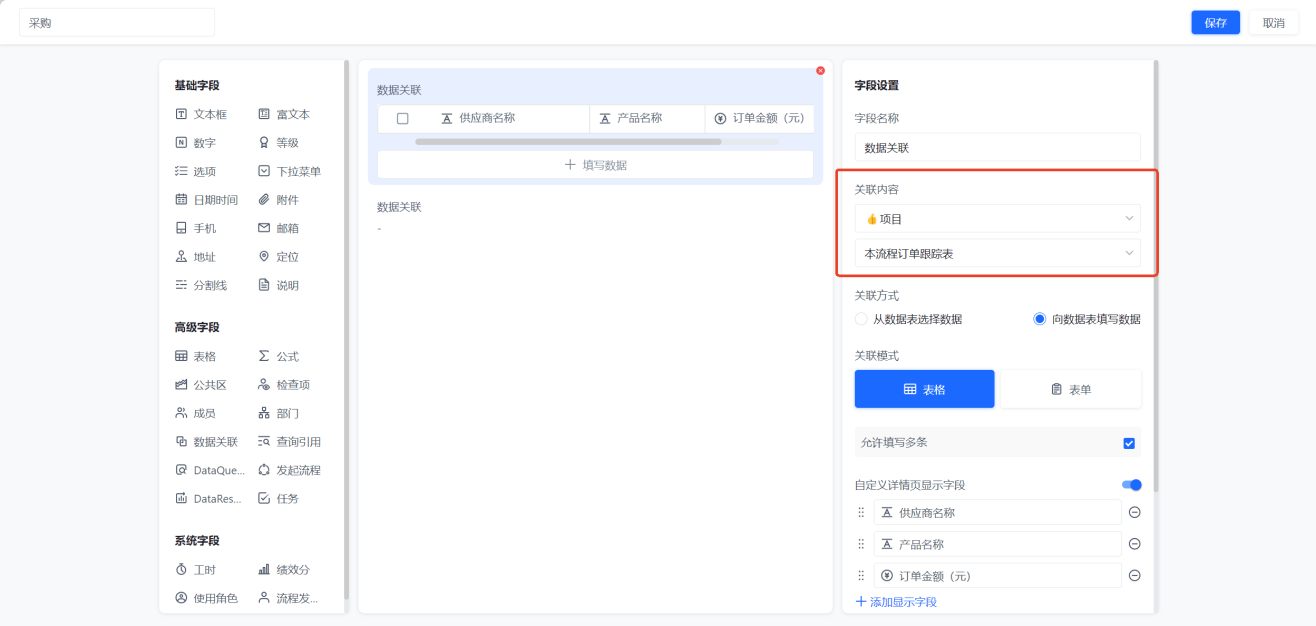Add a 工时 work hours field
Viewport: 1316px width, 626px height.
pos(195,569)
